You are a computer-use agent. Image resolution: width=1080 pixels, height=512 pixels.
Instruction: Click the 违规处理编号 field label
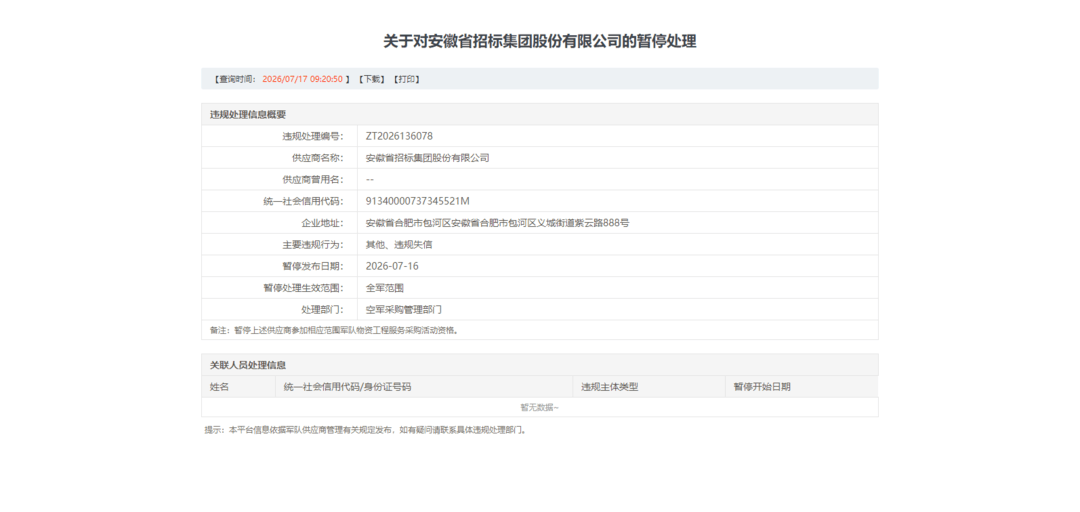pyautogui.click(x=313, y=136)
